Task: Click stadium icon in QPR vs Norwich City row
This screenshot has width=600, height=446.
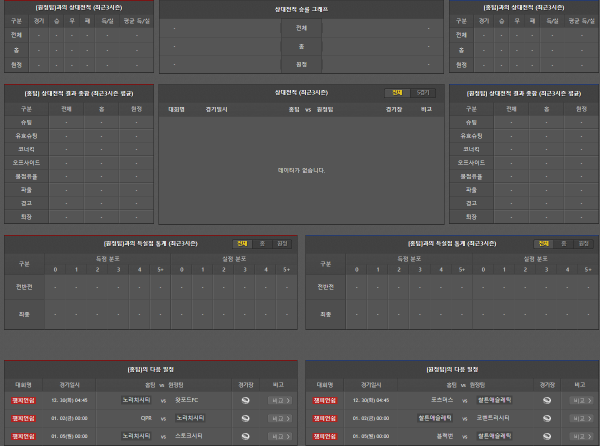Action: tap(247, 418)
